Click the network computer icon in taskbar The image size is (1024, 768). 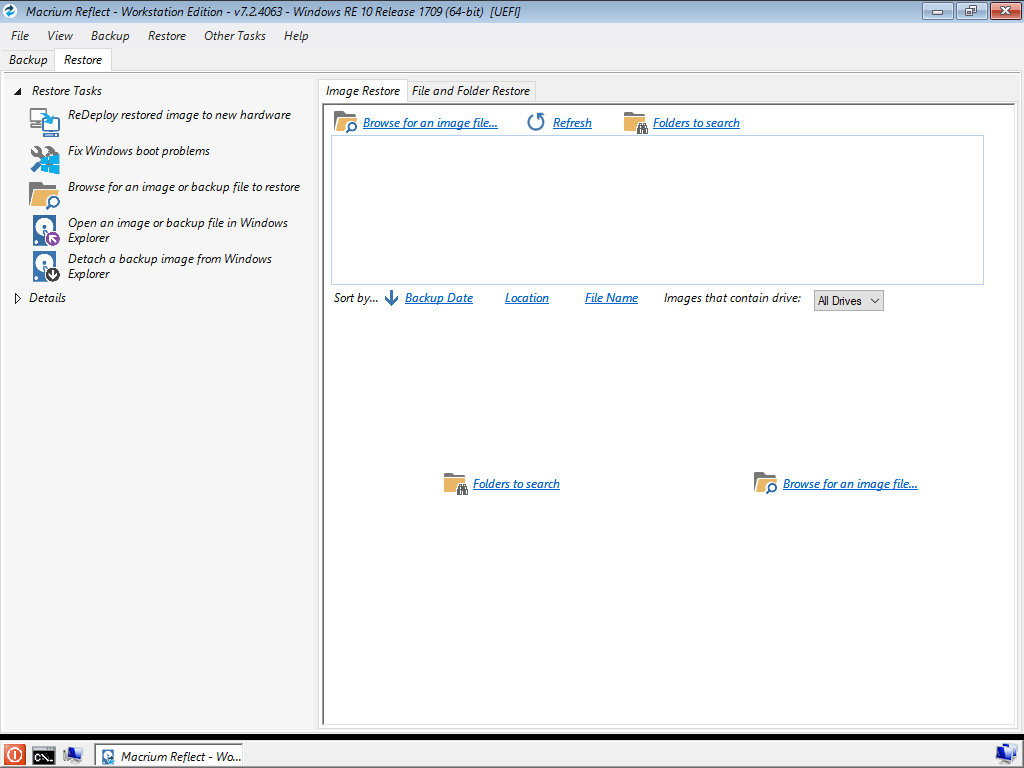coord(72,756)
